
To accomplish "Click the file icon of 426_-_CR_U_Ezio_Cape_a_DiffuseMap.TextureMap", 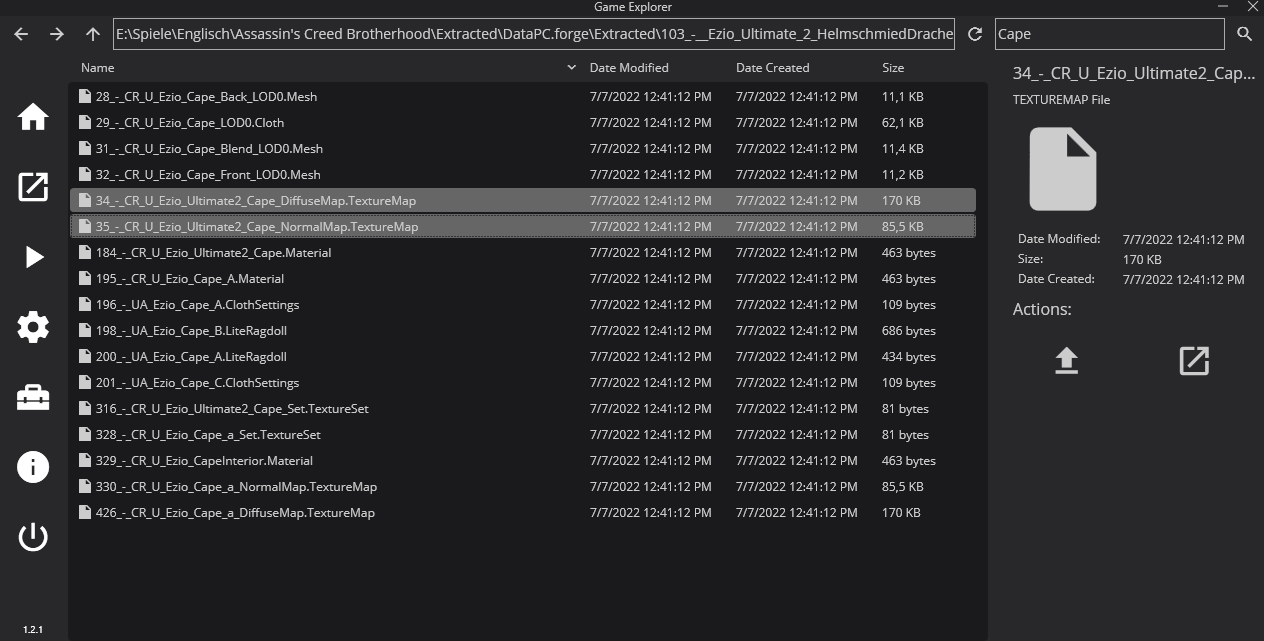I will coord(85,513).
